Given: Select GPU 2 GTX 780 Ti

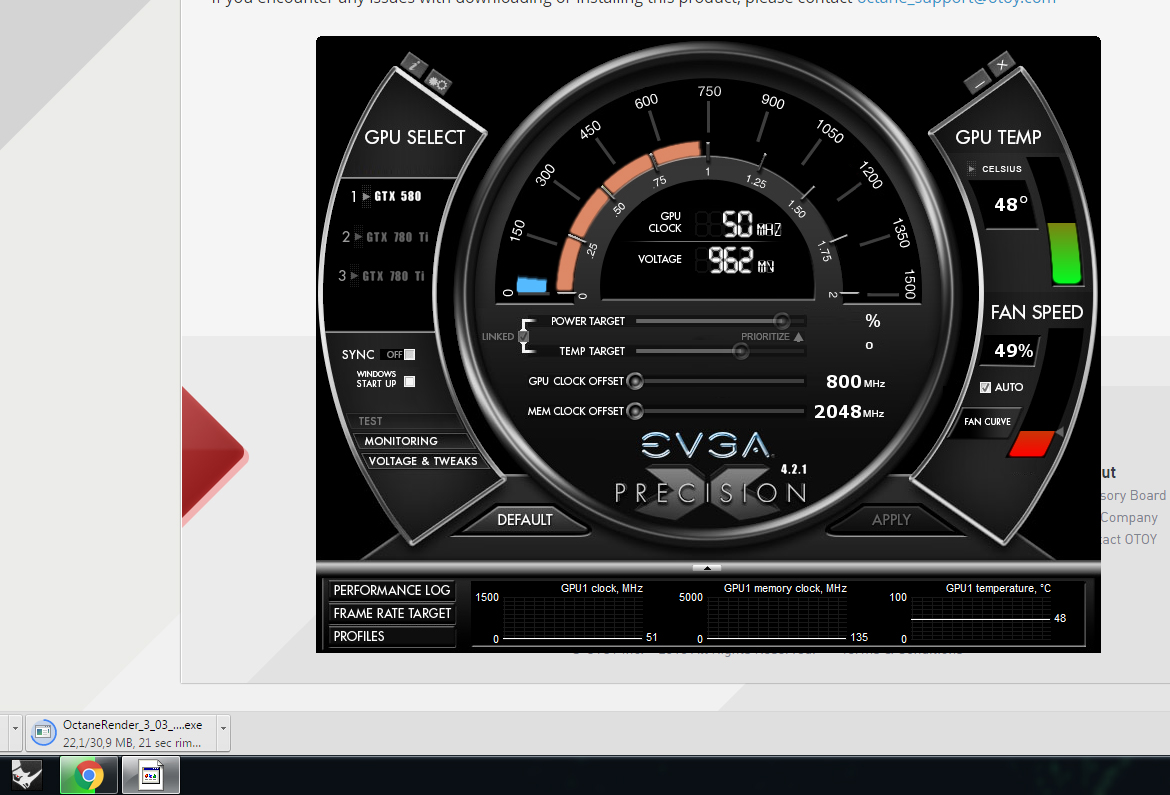Looking at the screenshot, I should (x=386, y=237).
